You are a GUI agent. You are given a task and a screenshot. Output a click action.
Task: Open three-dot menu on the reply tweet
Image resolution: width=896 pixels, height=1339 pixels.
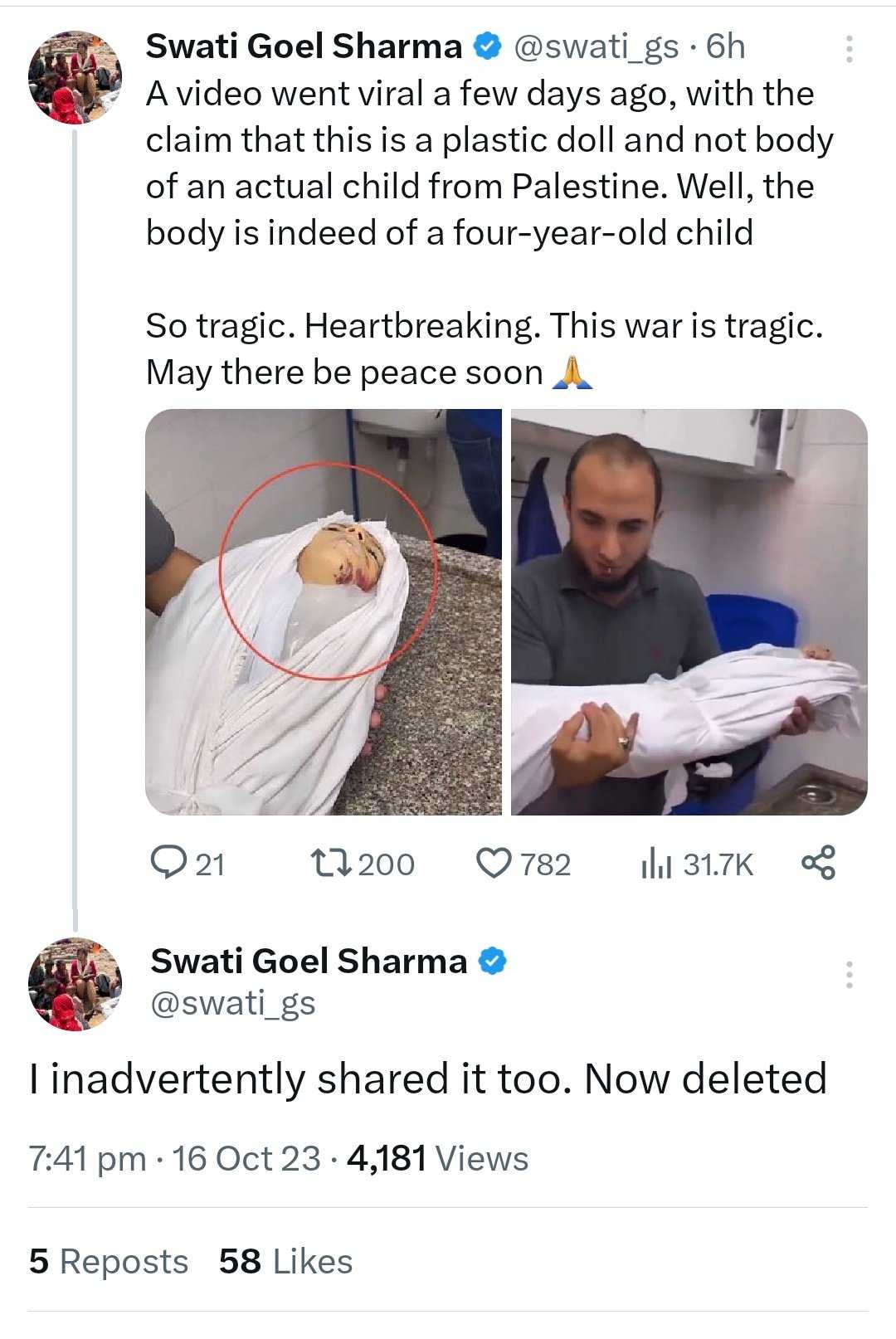click(849, 974)
